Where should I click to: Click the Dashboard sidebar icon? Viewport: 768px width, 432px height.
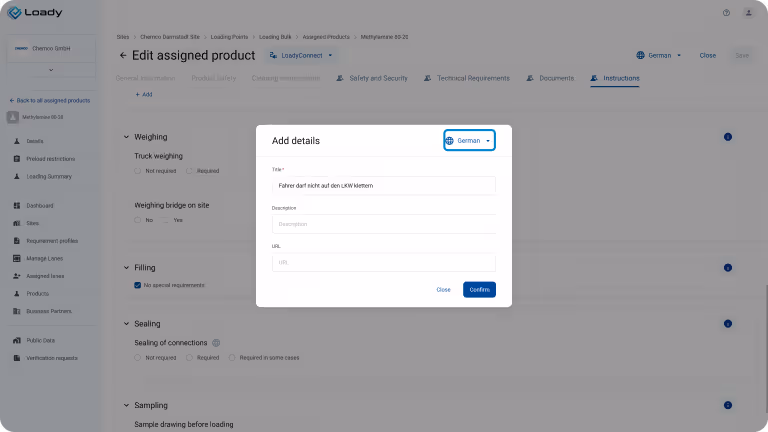tap(17, 206)
